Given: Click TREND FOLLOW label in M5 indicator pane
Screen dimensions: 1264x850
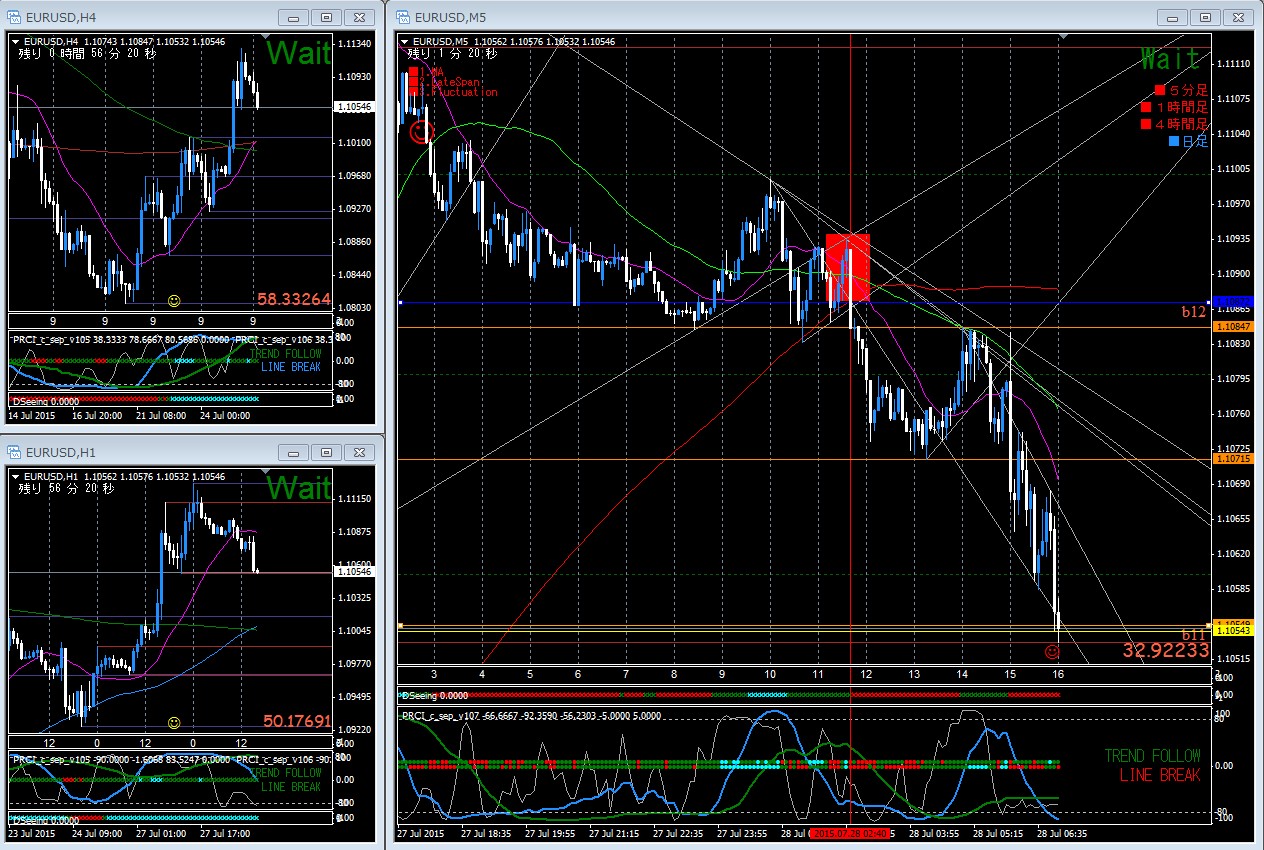Looking at the screenshot, I should click(1152, 756).
